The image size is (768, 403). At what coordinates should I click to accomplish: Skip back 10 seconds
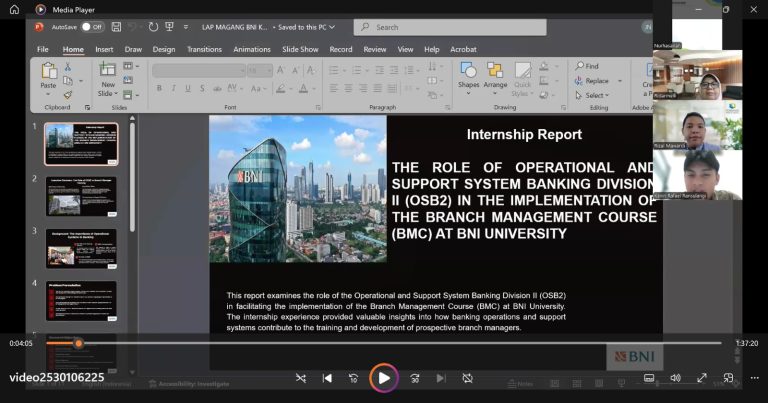click(x=353, y=378)
